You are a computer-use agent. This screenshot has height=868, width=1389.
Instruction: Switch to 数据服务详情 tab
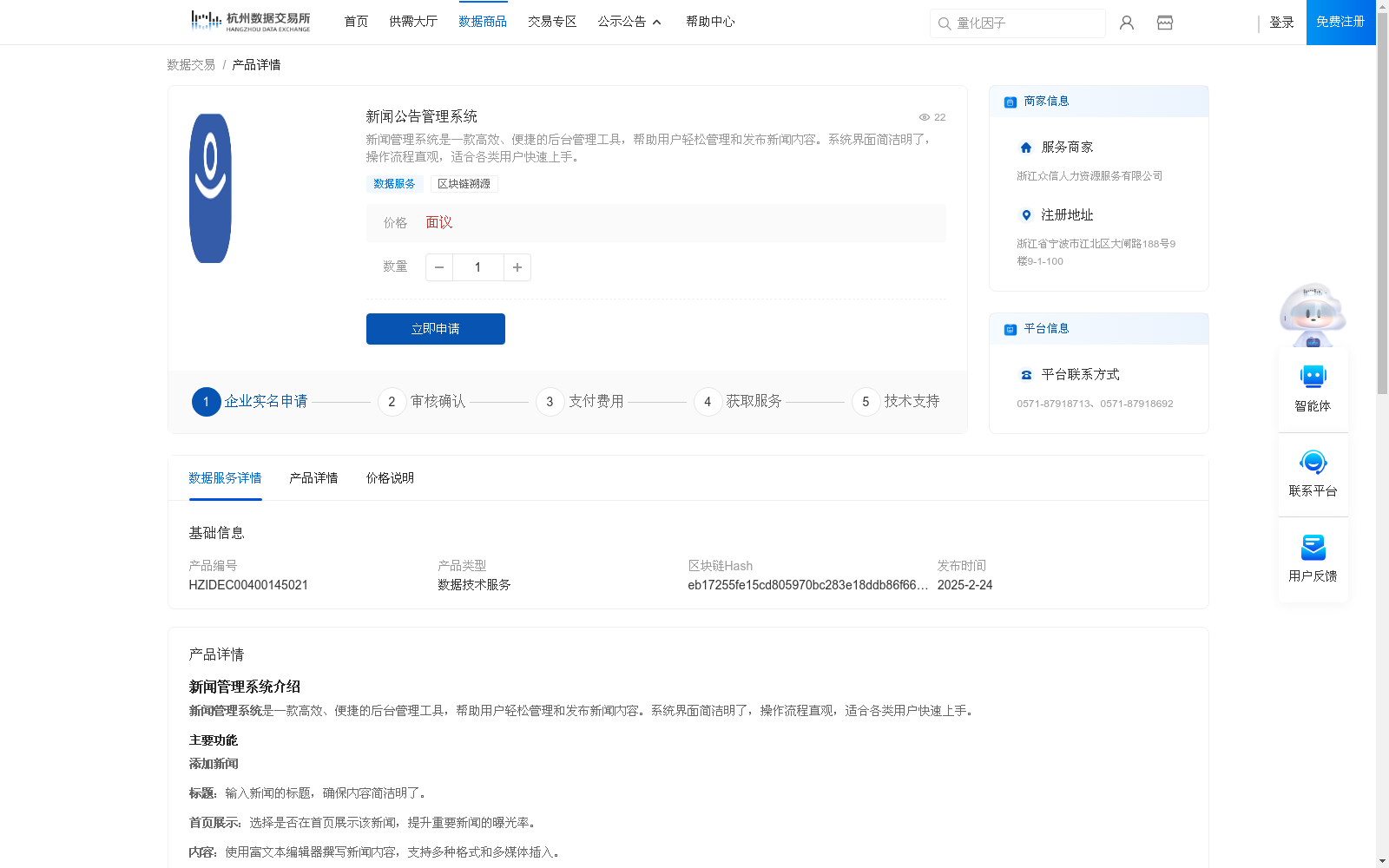[225, 478]
